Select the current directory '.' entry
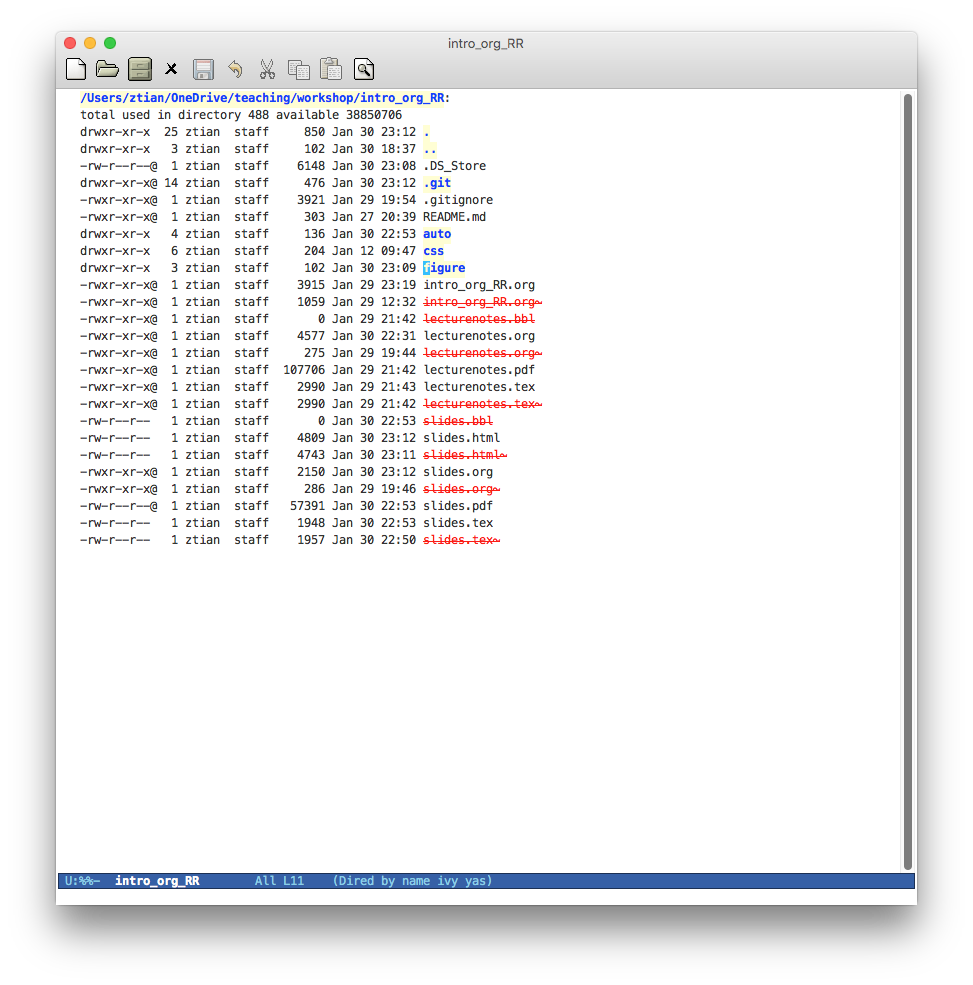The image size is (973, 985). tap(427, 132)
